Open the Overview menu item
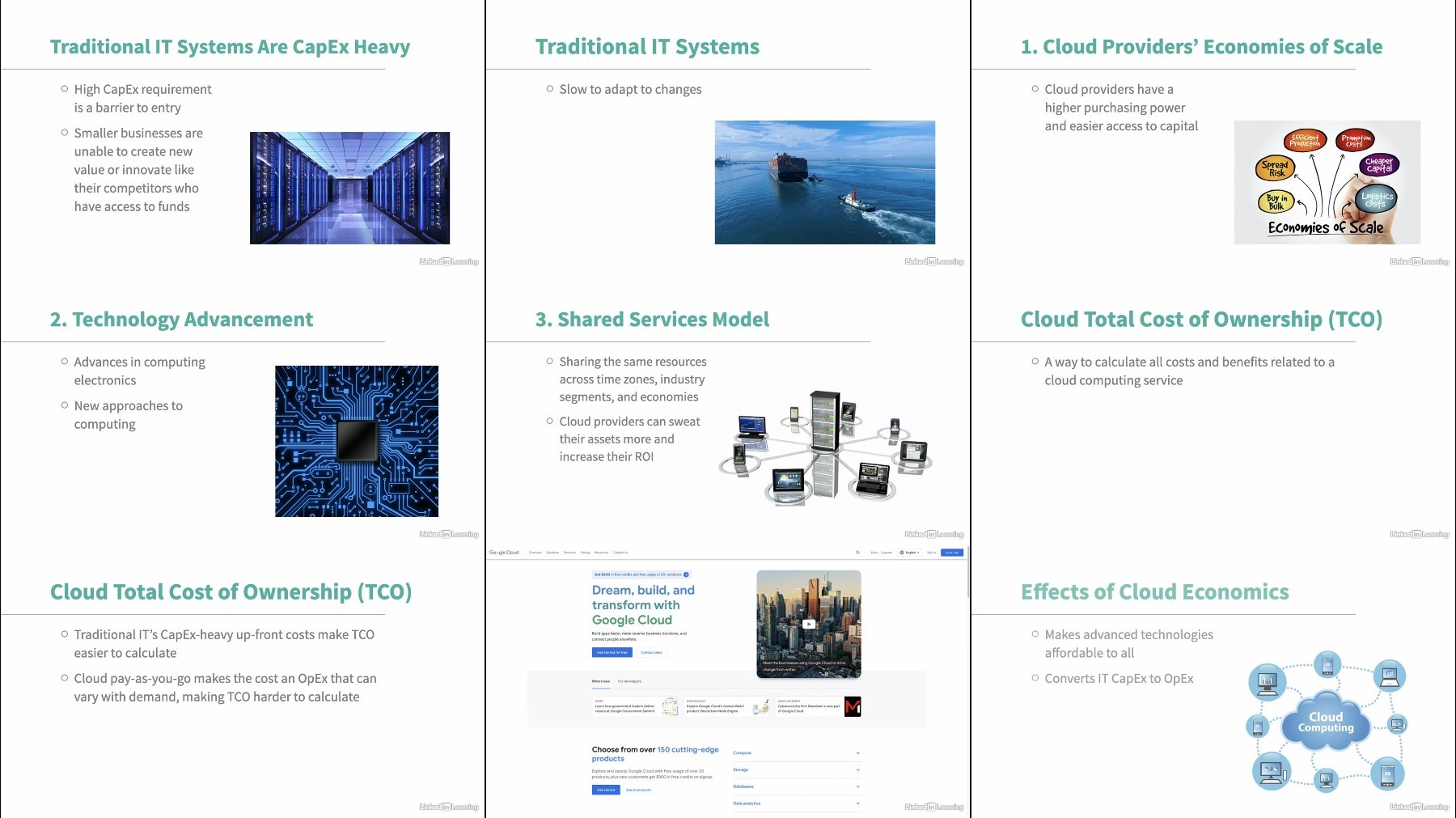This screenshot has width=1456, height=818. [535, 553]
